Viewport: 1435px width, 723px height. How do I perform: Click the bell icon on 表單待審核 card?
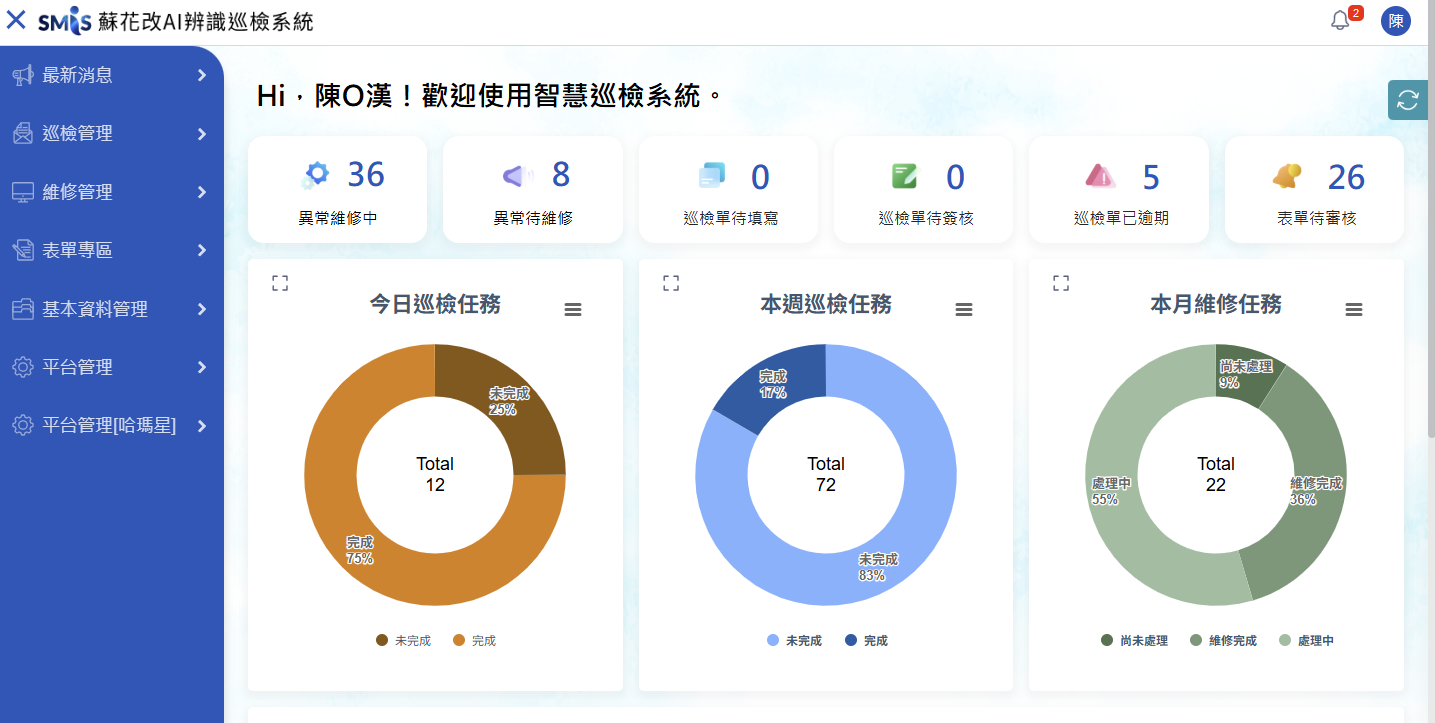[x=1287, y=176]
